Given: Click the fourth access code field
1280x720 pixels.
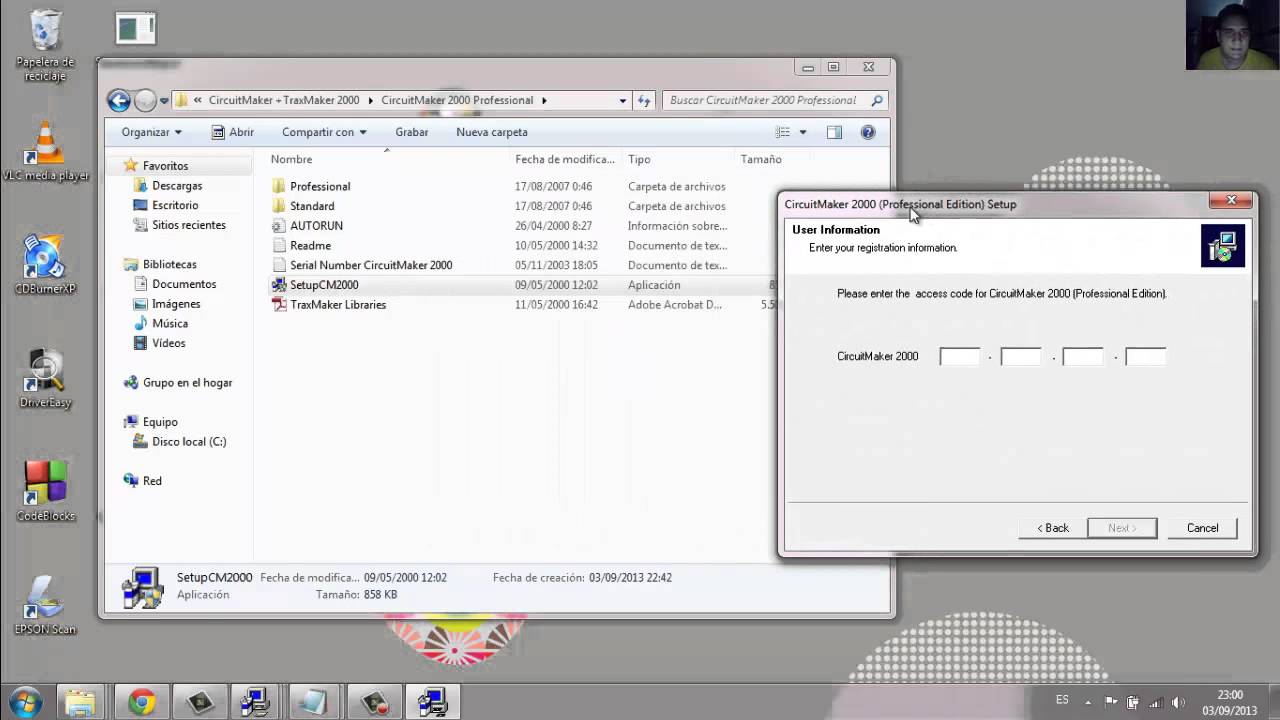Looking at the screenshot, I should coord(1145,356).
